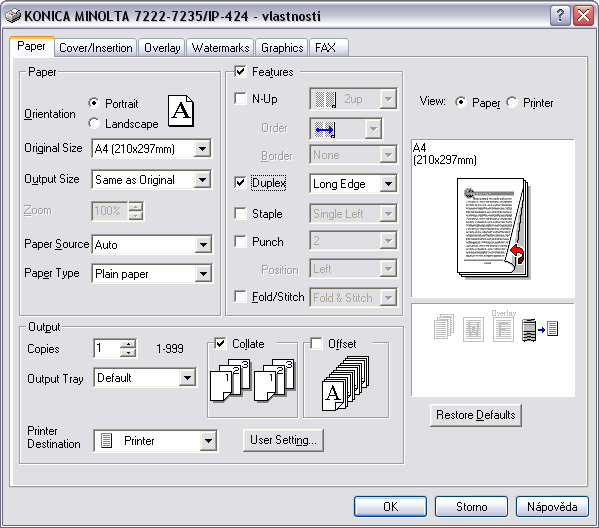Click the title bar help question mark
Viewport: 599px width, 528px height.
tap(560, 16)
